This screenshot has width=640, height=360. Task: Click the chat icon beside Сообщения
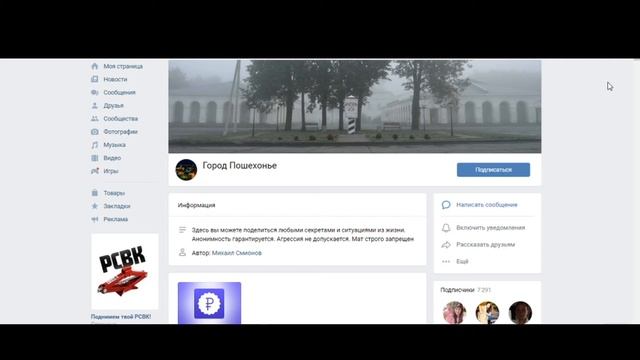pos(95,92)
